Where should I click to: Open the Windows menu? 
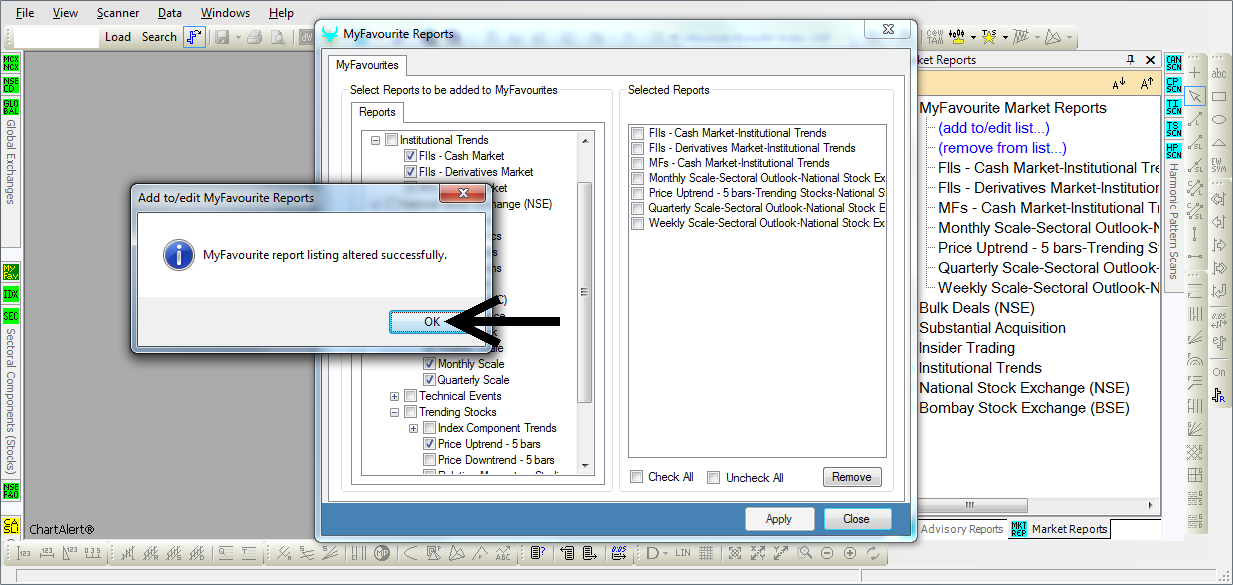(x=225, y=13)
